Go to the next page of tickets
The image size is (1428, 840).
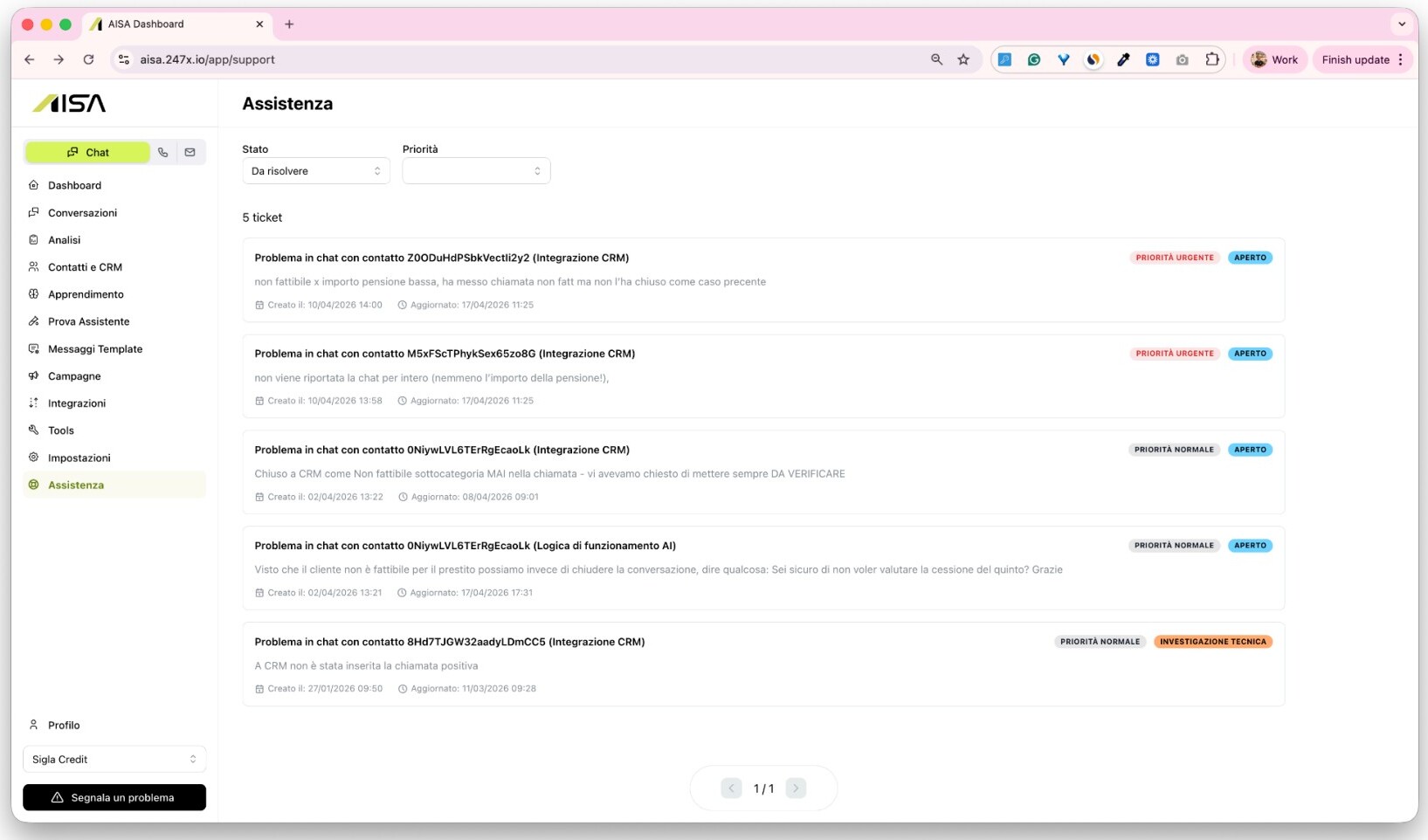(x=795, y=788)
